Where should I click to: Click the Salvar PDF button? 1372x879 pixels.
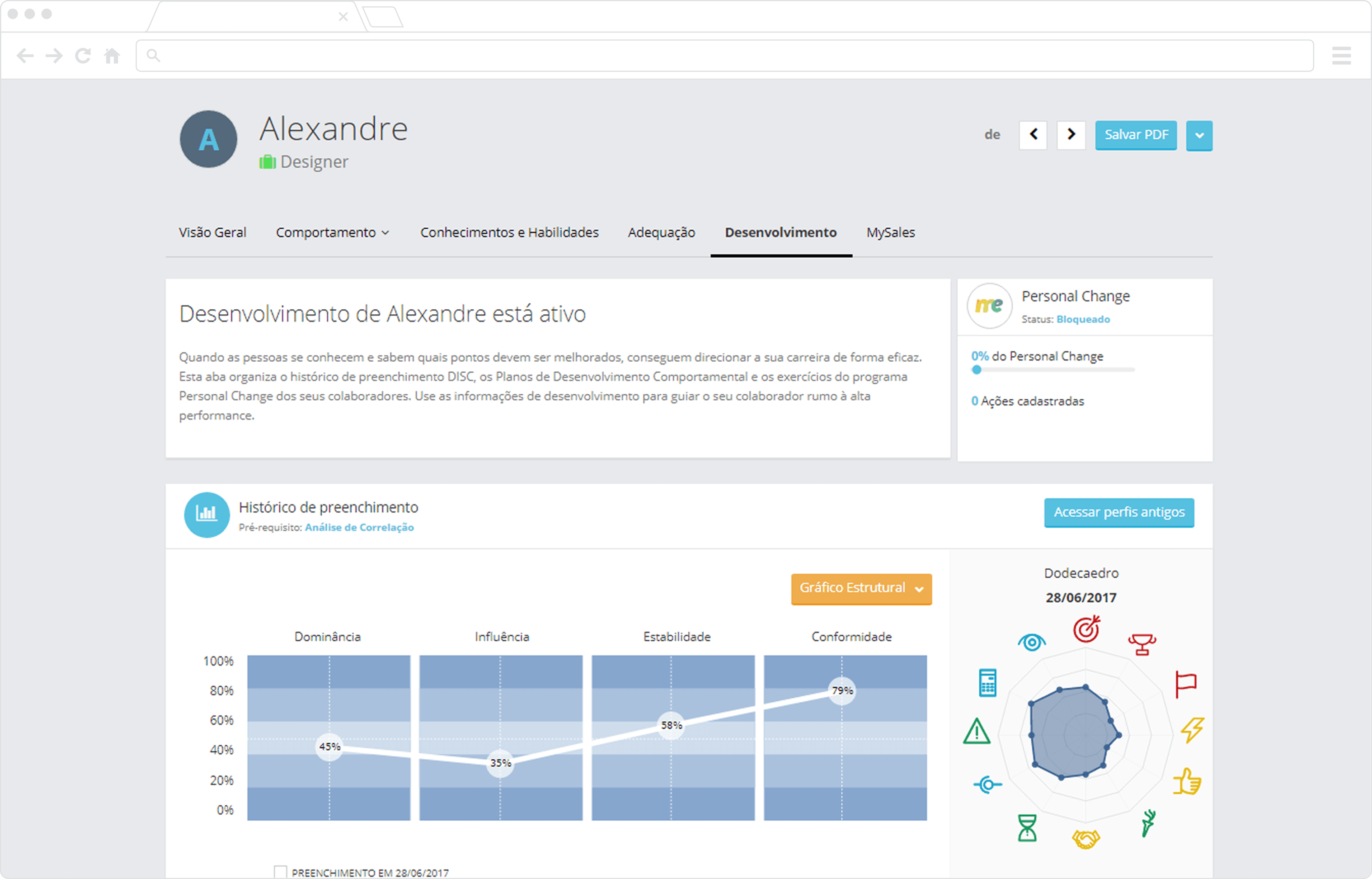[x=1136, y=135]
